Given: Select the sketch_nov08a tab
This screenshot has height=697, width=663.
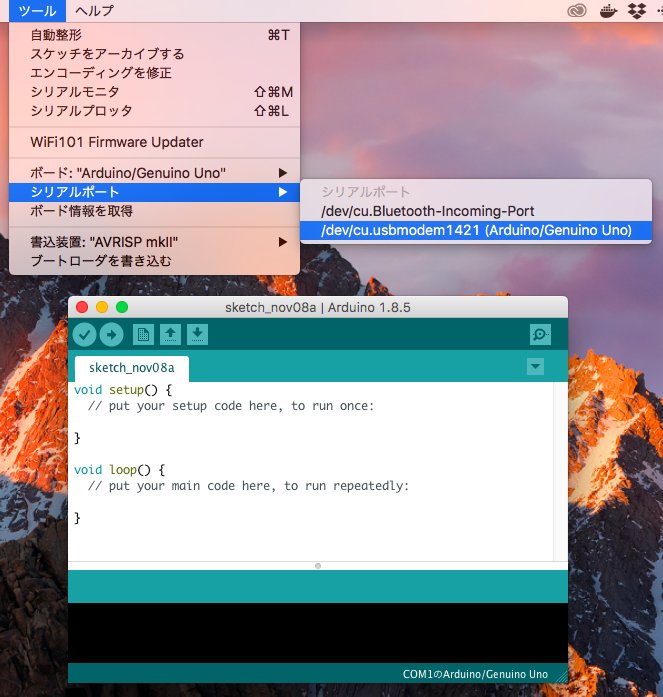Looking at the screenshot, I should [131, 368].
